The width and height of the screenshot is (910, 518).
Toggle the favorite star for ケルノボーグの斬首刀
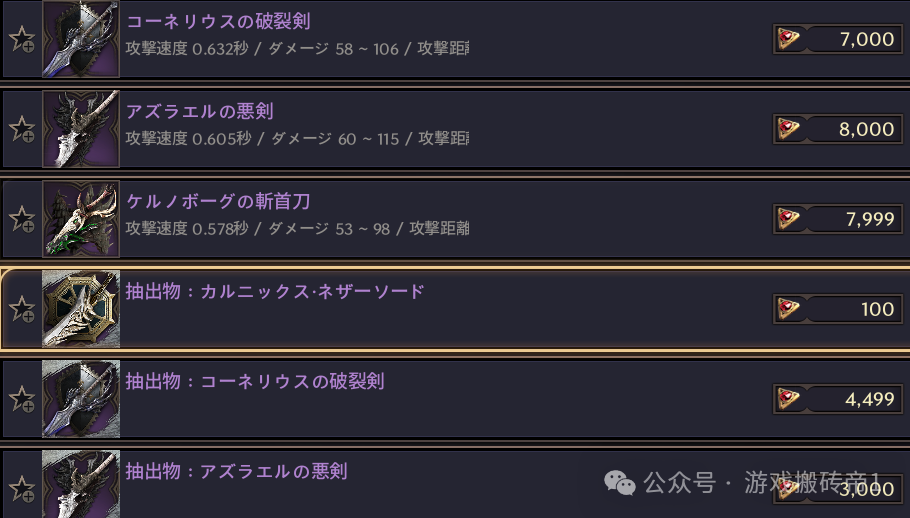21,219
